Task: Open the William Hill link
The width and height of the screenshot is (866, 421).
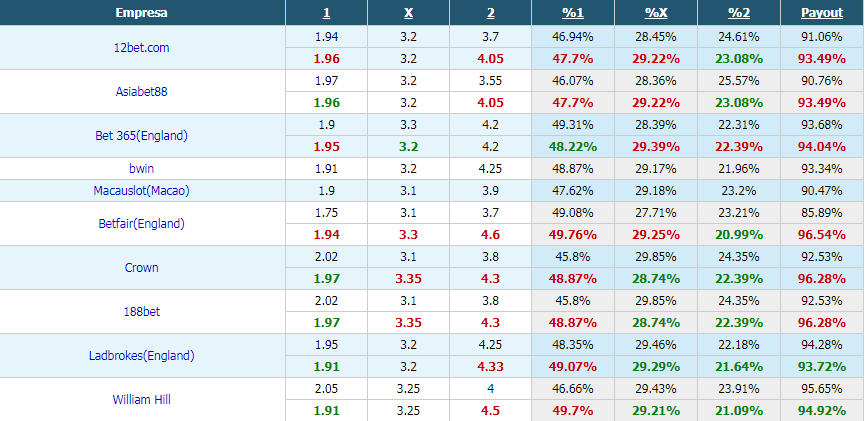Action: [141, 399]
